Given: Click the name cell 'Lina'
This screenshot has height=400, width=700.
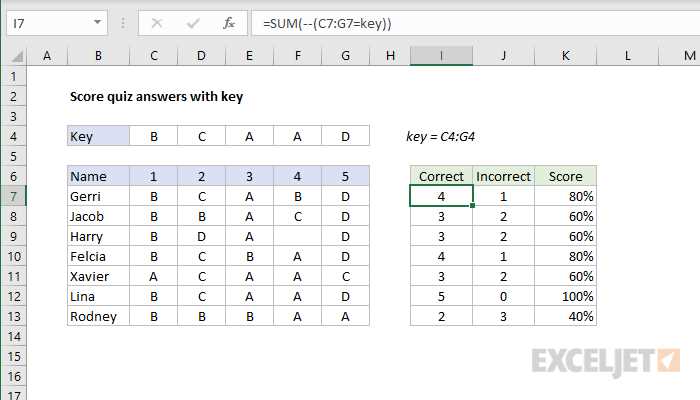Looking at the screenshot, I should point(98,296).
